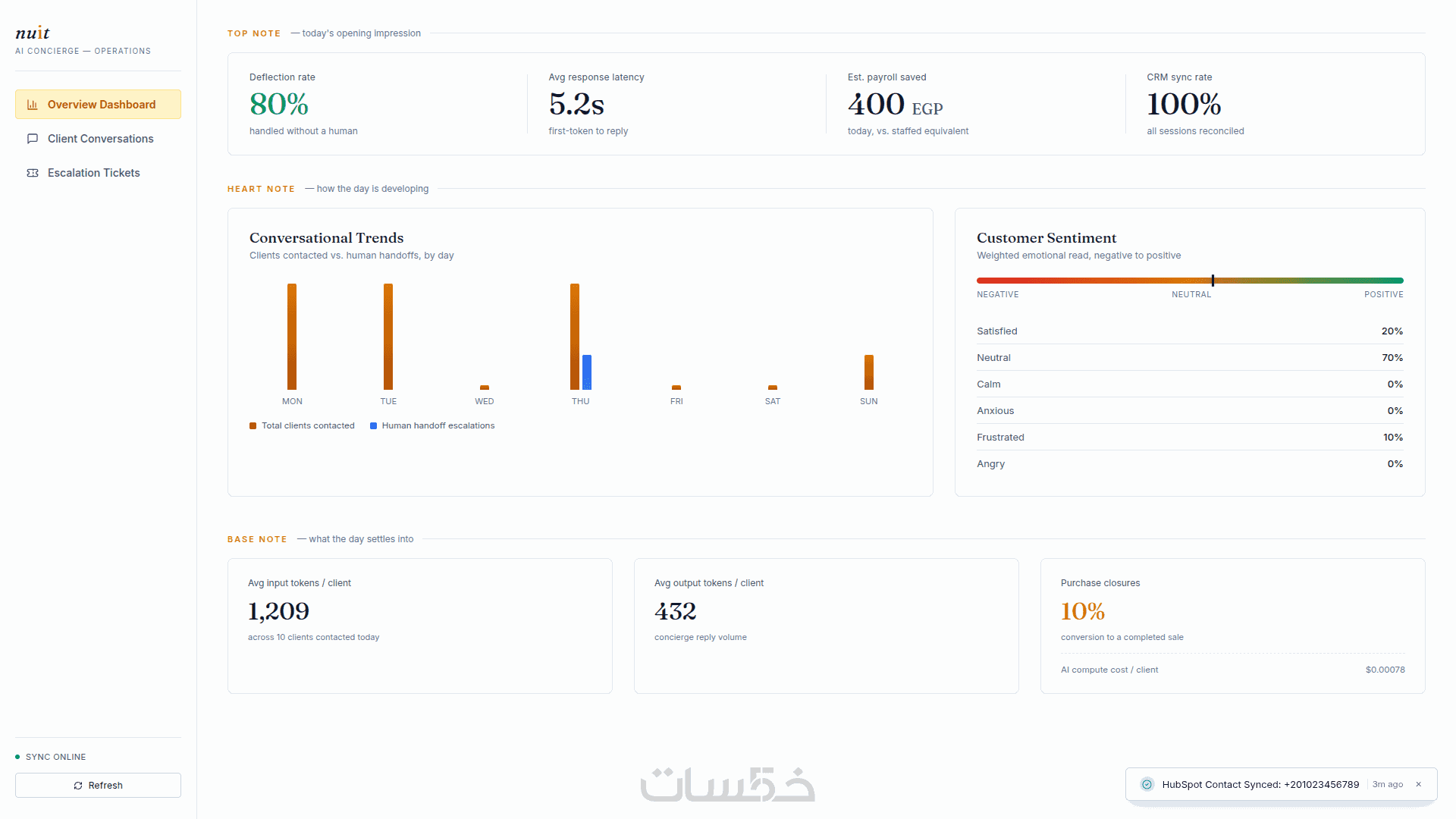Click the Escalation Tickets ticket icon
Viewport: 1456px width, 819px height.
(33, 173)
